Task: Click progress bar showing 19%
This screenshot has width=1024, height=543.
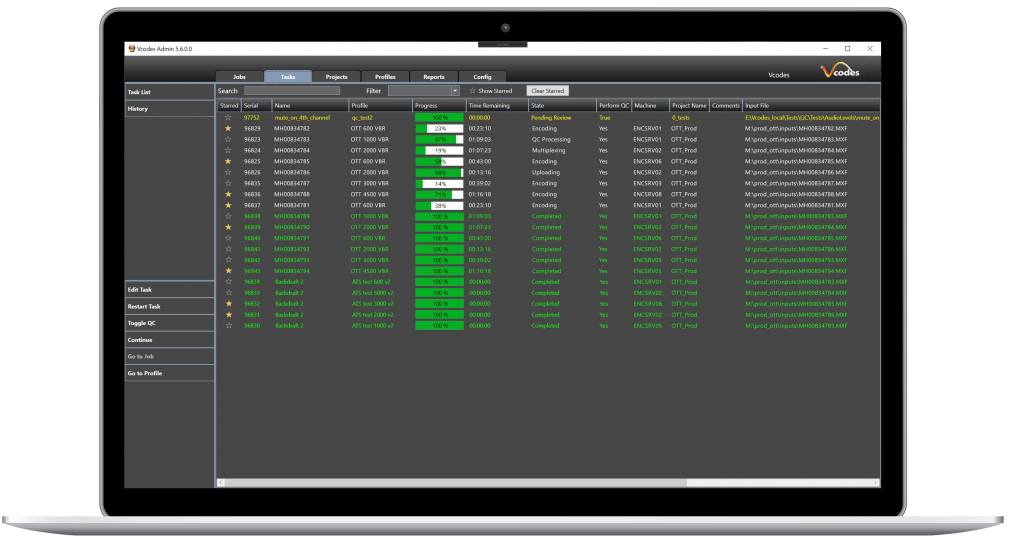Action: coord(440,150)
